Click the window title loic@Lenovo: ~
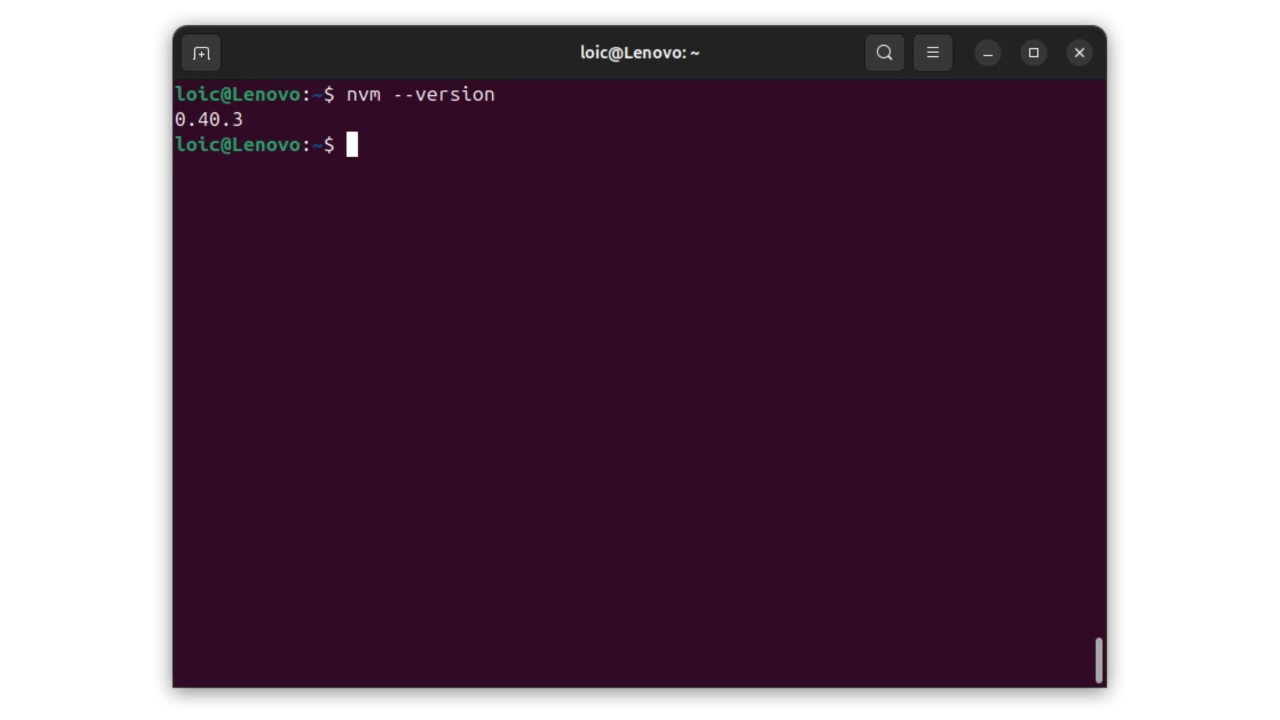 click(x=639, y=53)
